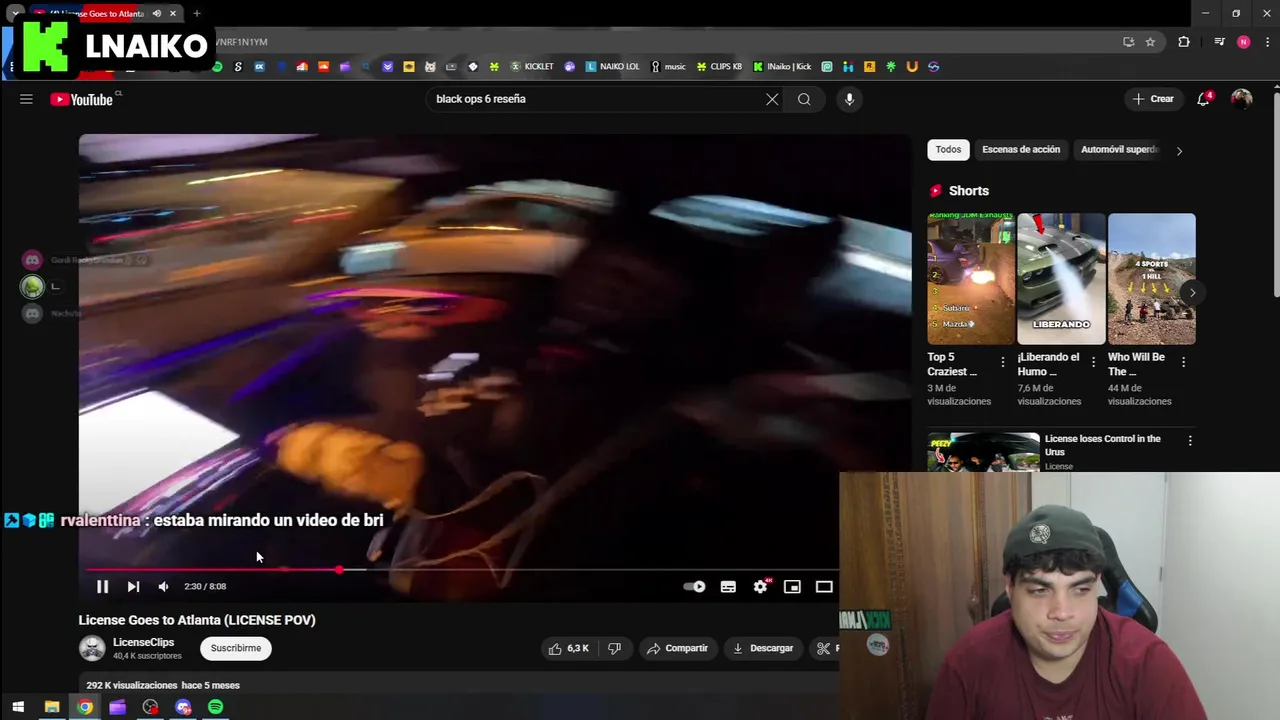Open the NAIKO LOL bookmark
Image resolution: width=1280 pixels, height=720 pixels.
(612, 67)
